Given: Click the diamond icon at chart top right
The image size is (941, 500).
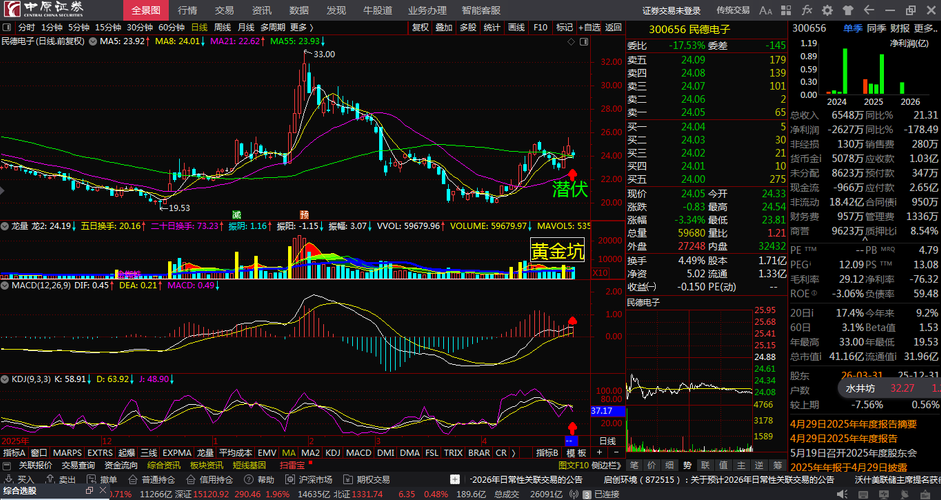Looking at the screenshot, I should point(572,41).
